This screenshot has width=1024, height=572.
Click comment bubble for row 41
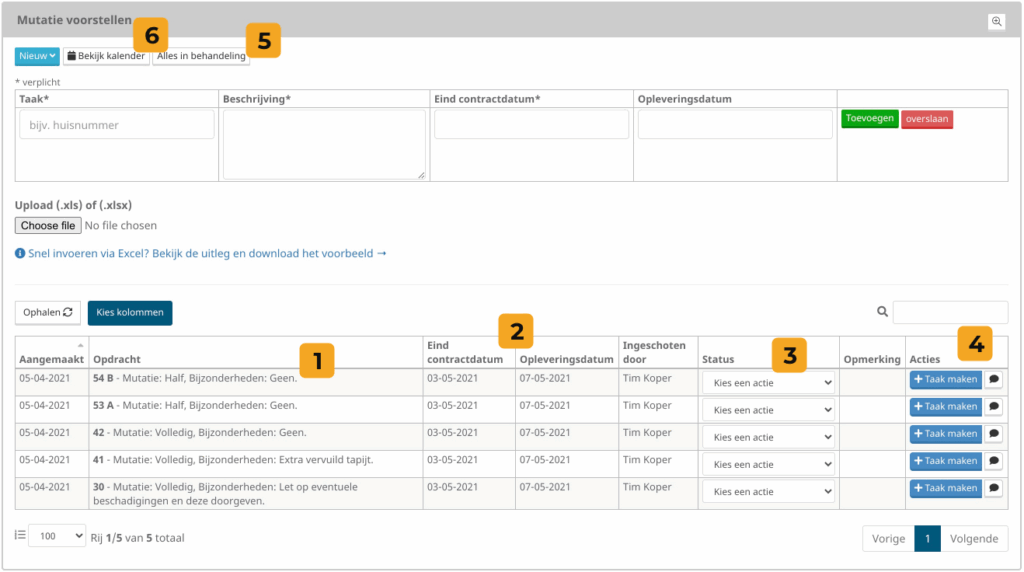(994, 461)
